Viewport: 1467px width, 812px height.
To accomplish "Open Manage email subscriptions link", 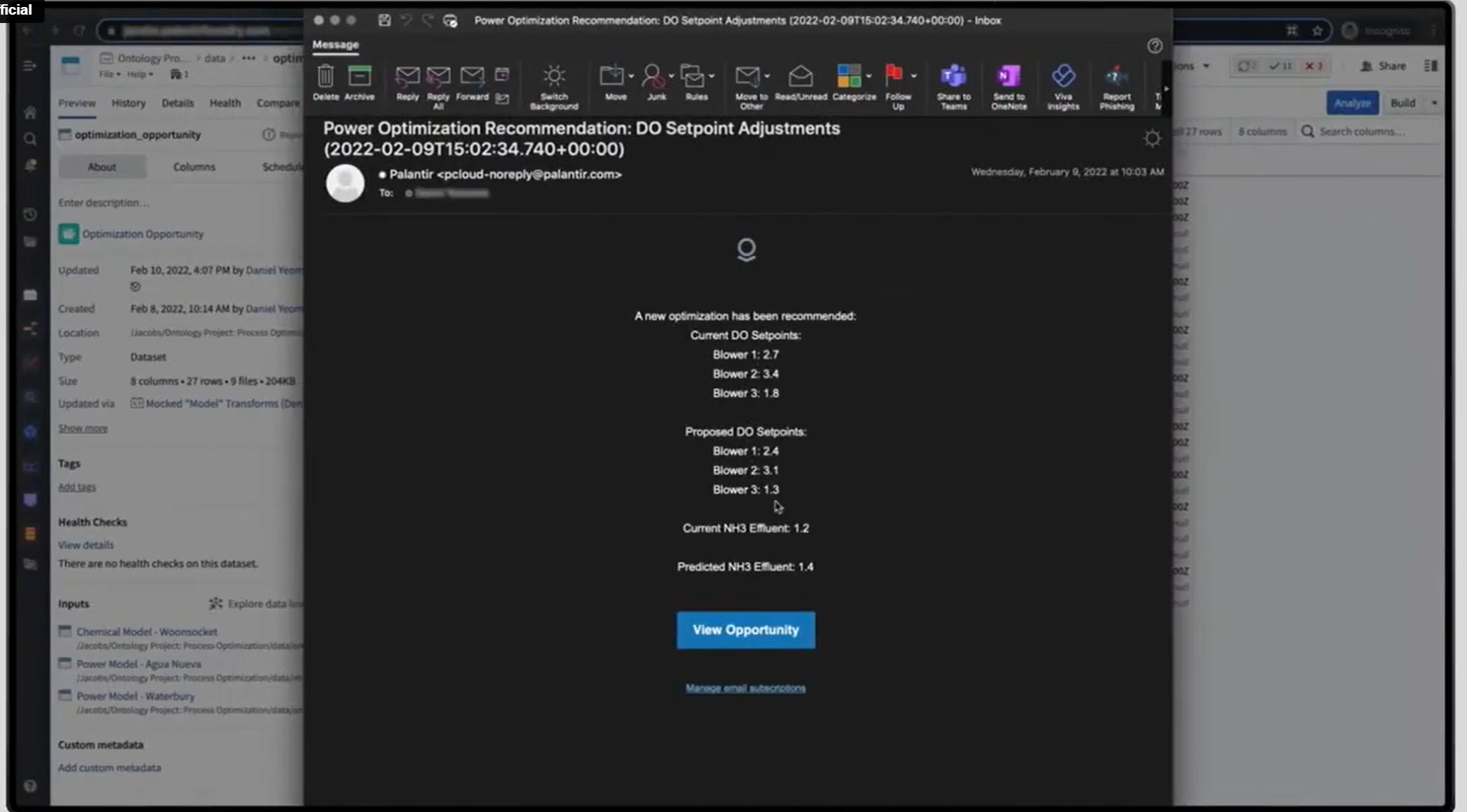I will (745, 688).
